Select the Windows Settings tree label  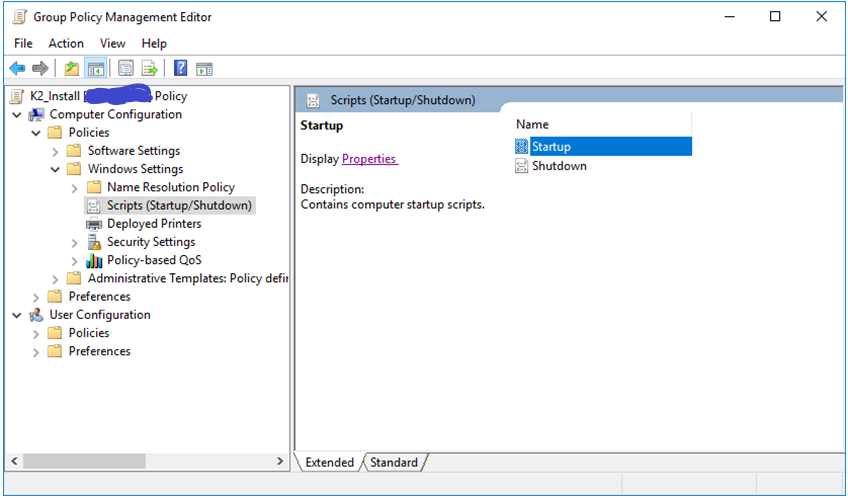[135, 169]
